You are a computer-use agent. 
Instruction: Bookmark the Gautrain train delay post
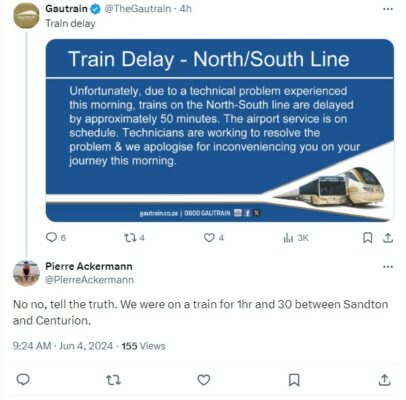[x=367, y=238]
